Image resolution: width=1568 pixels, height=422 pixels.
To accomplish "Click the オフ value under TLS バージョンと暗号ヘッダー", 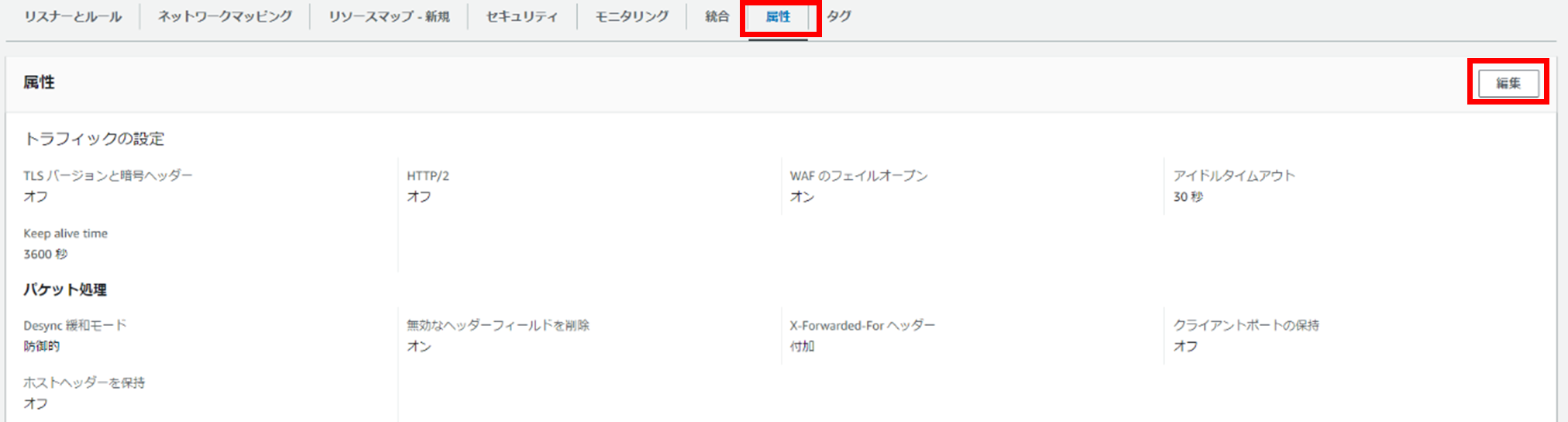I will (36, 197).
